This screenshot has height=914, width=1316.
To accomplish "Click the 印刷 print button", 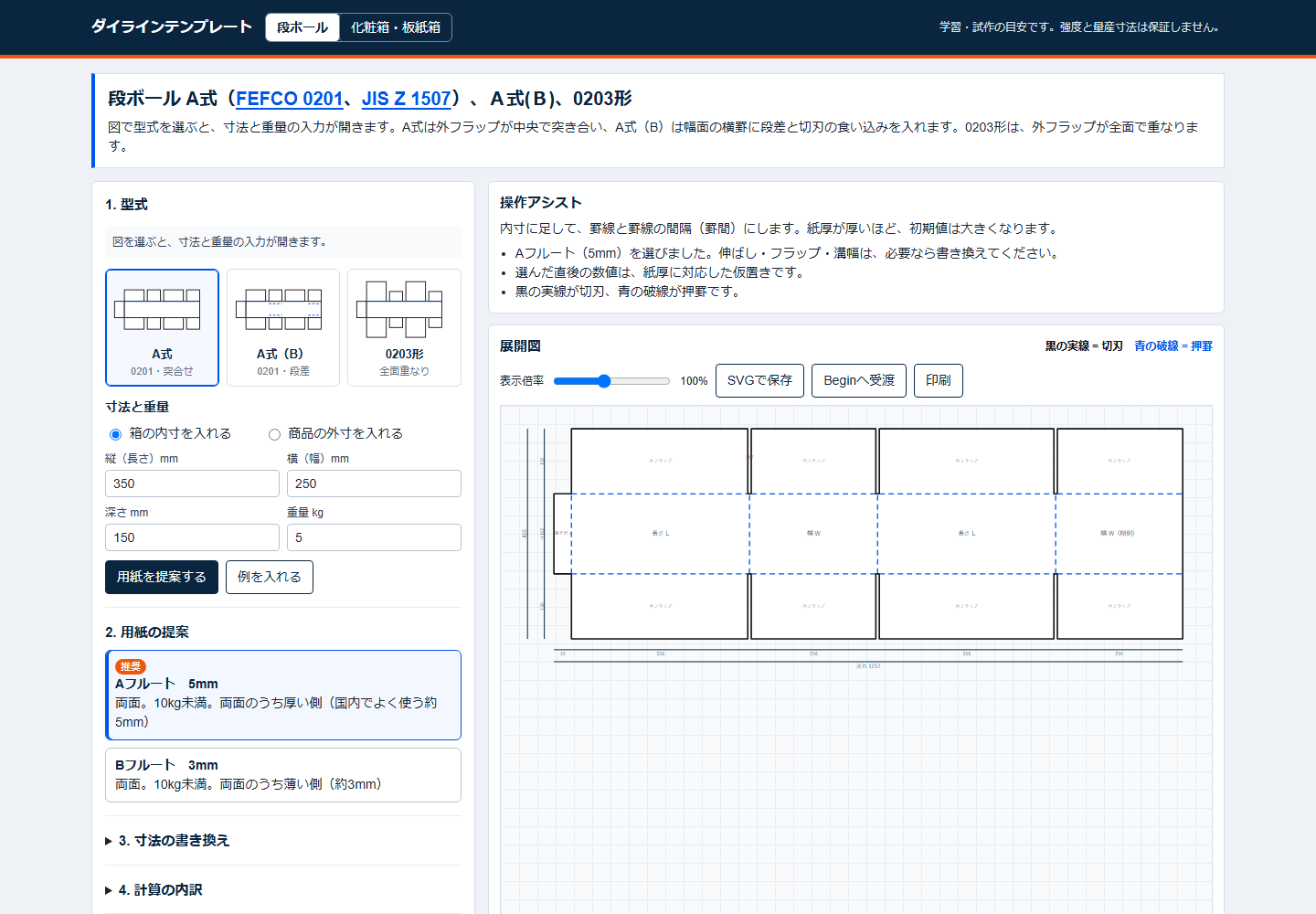I will click(x=939, y=380).
